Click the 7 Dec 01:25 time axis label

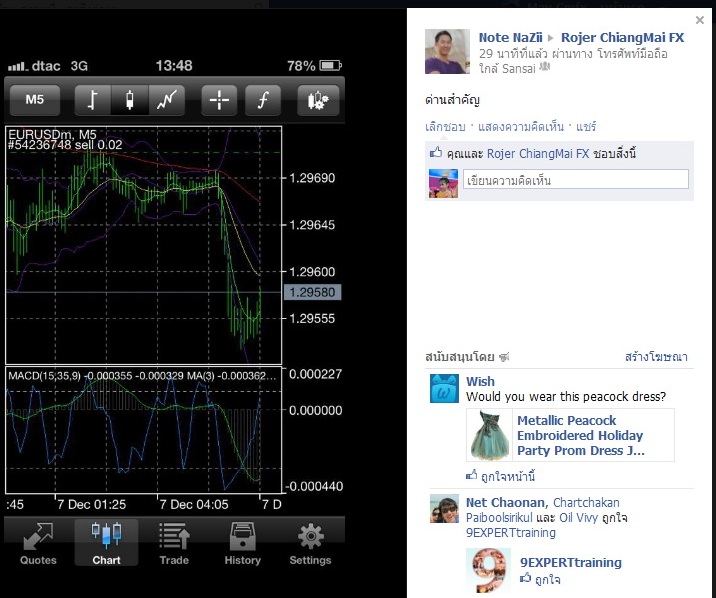coord(91,504)
